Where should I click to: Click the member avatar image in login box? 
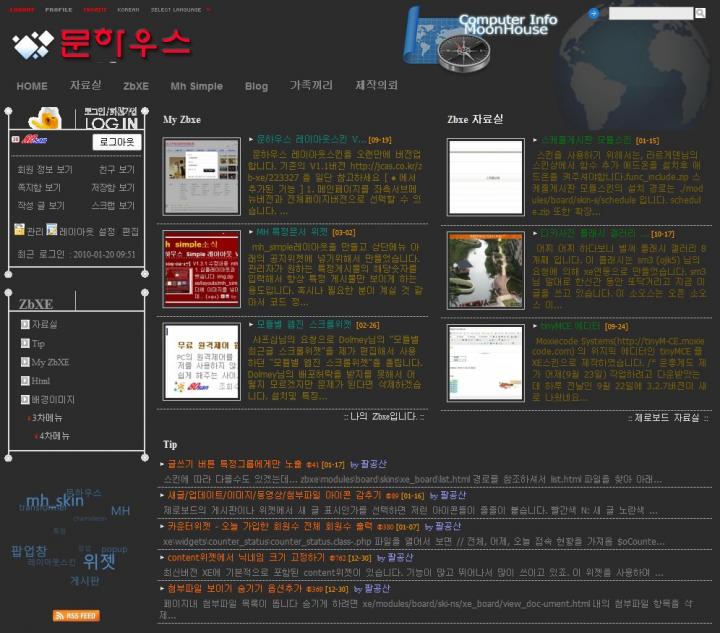45,118
